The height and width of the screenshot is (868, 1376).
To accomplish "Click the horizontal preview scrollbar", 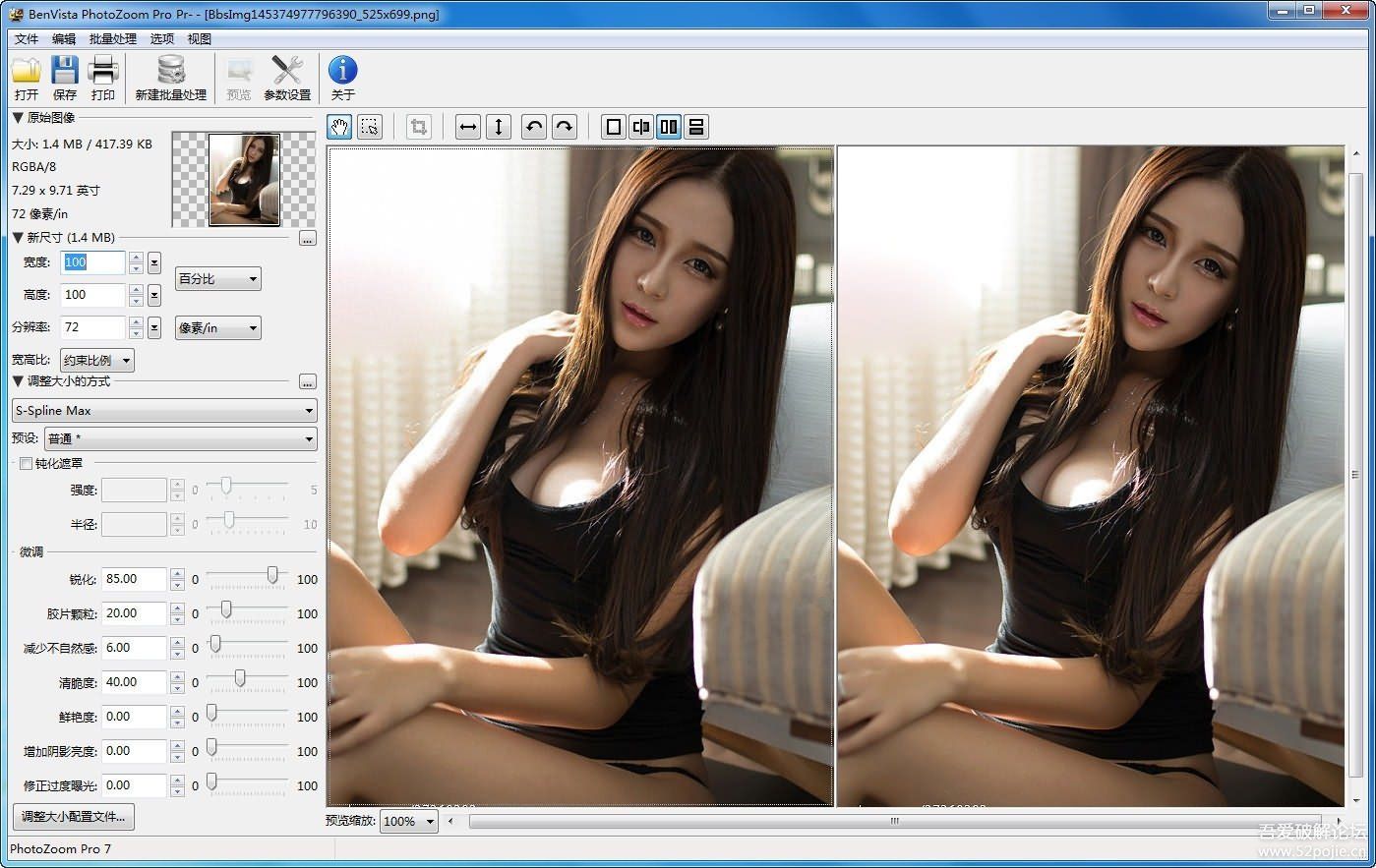I will pyautogui.click(x=895, y=821).
